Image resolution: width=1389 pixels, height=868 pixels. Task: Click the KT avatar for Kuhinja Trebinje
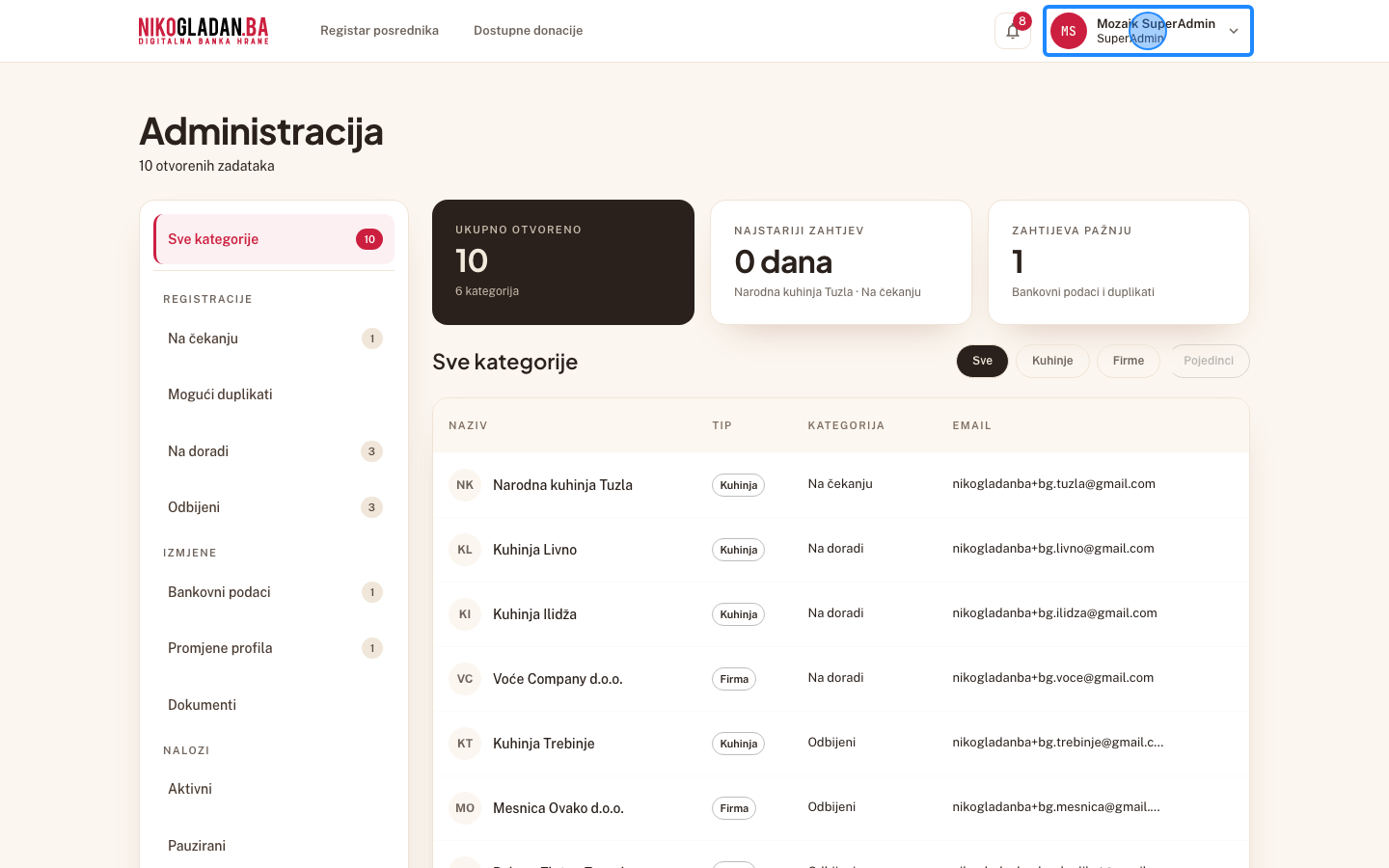pyautogui.click(x=465, y=744)
